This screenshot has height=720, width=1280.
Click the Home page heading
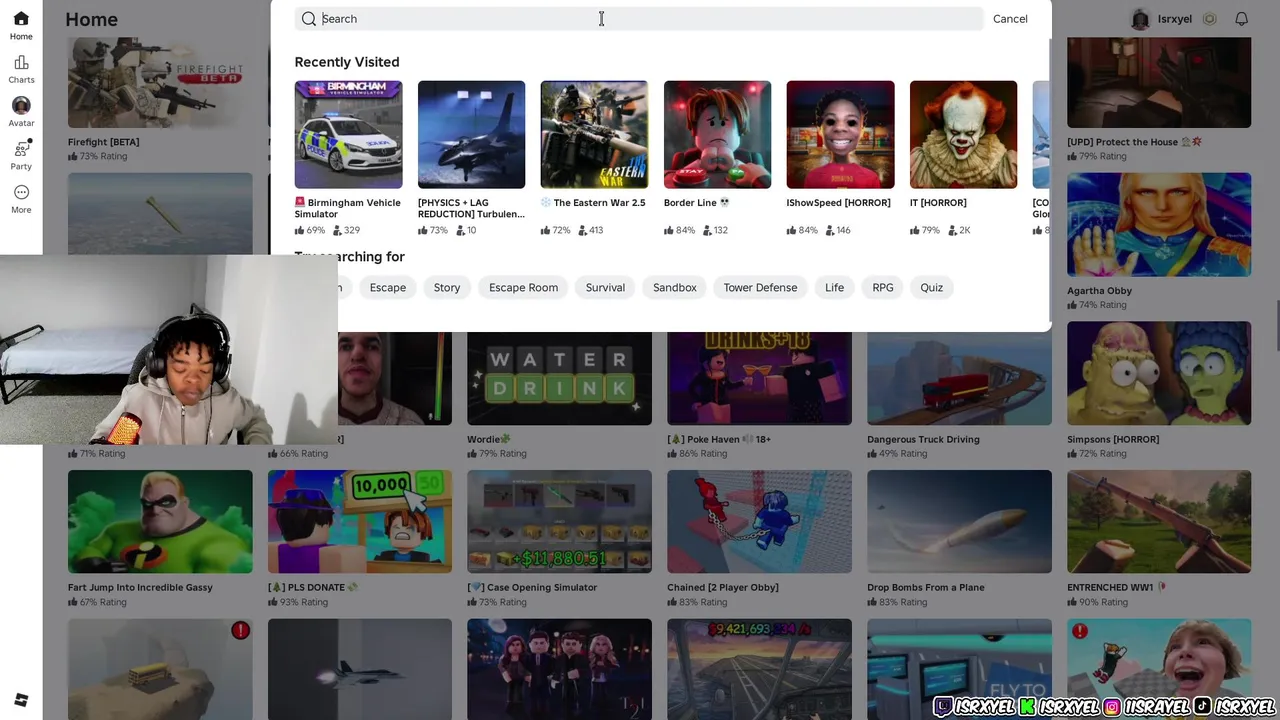tap(91, 19)
